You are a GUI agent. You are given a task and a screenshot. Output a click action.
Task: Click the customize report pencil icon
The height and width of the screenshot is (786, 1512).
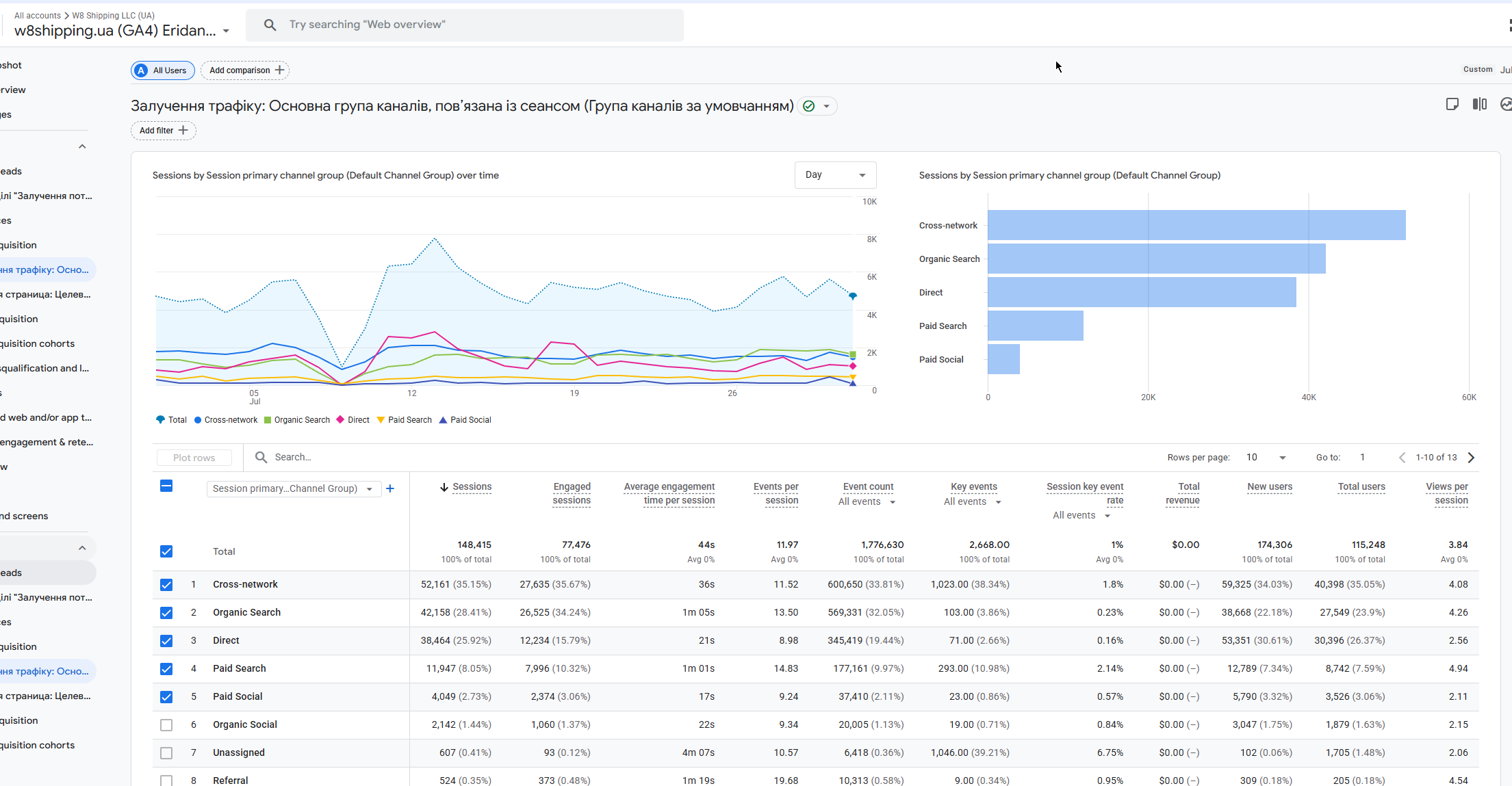tap(1452, 104)
